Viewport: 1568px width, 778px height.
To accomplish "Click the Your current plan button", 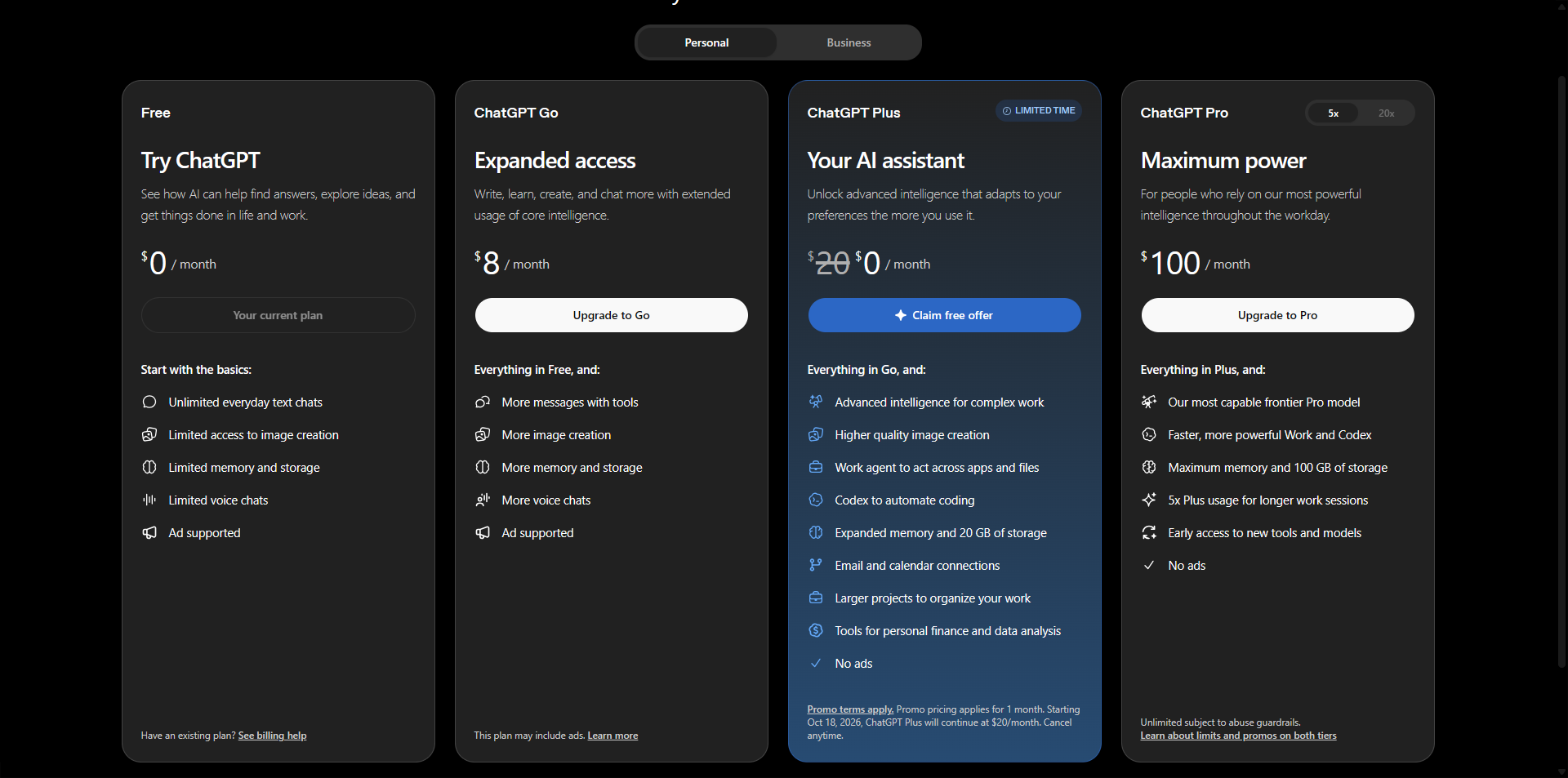I will 278,315.
